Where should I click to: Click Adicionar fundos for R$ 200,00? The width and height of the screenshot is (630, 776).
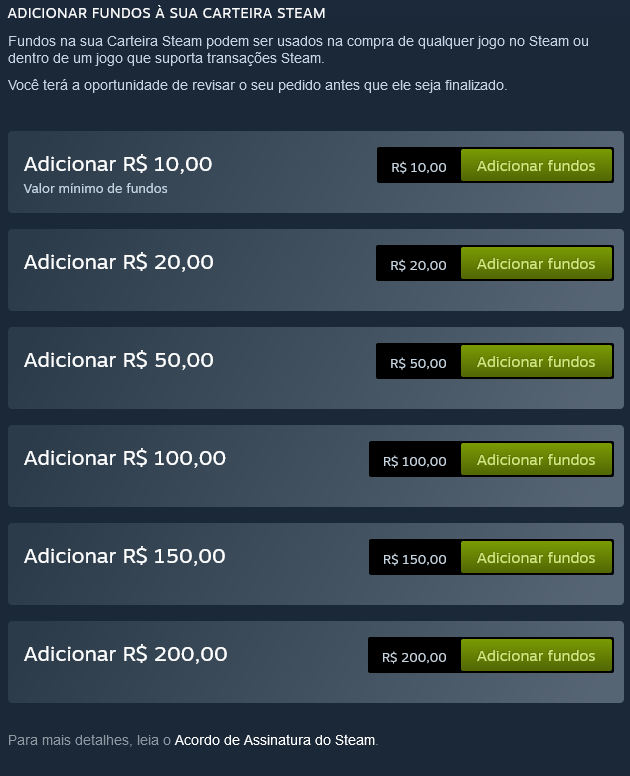coord(536,655)
